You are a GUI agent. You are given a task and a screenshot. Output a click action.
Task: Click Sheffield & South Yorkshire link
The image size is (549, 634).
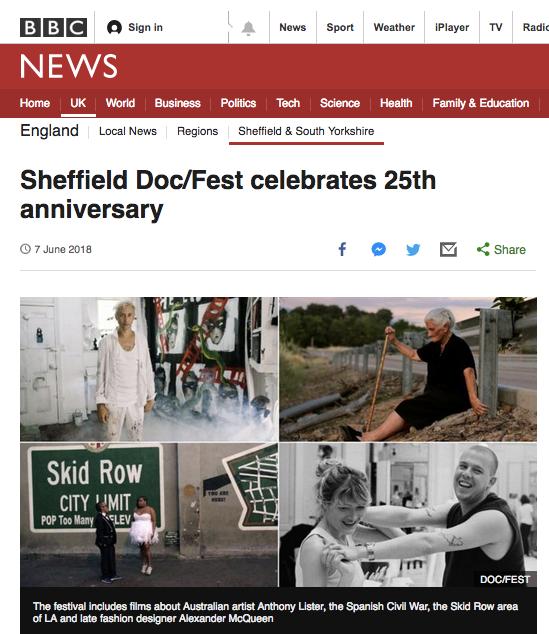tap(306, 131)
